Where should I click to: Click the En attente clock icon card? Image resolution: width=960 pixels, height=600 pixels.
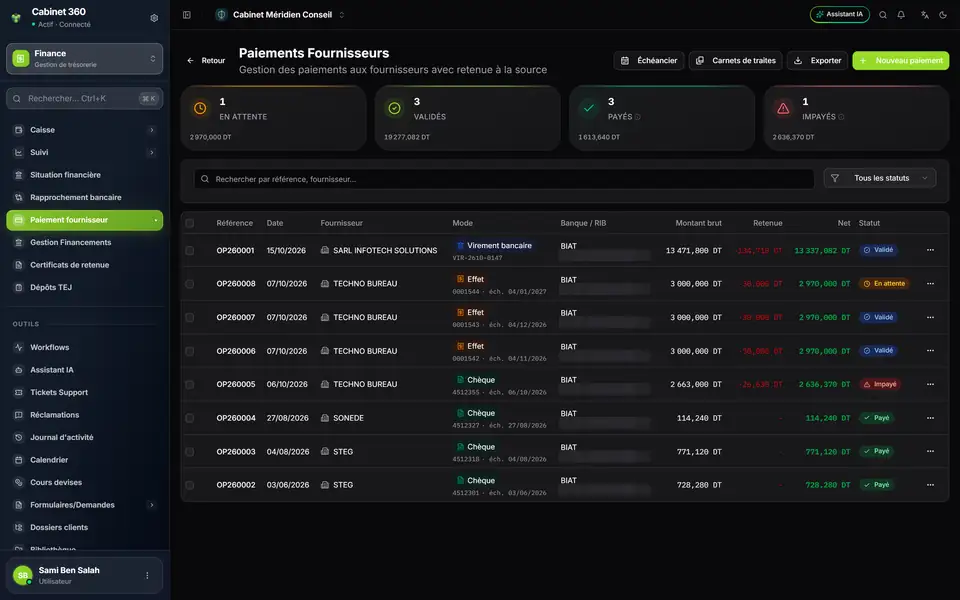(x=200, y=108)
